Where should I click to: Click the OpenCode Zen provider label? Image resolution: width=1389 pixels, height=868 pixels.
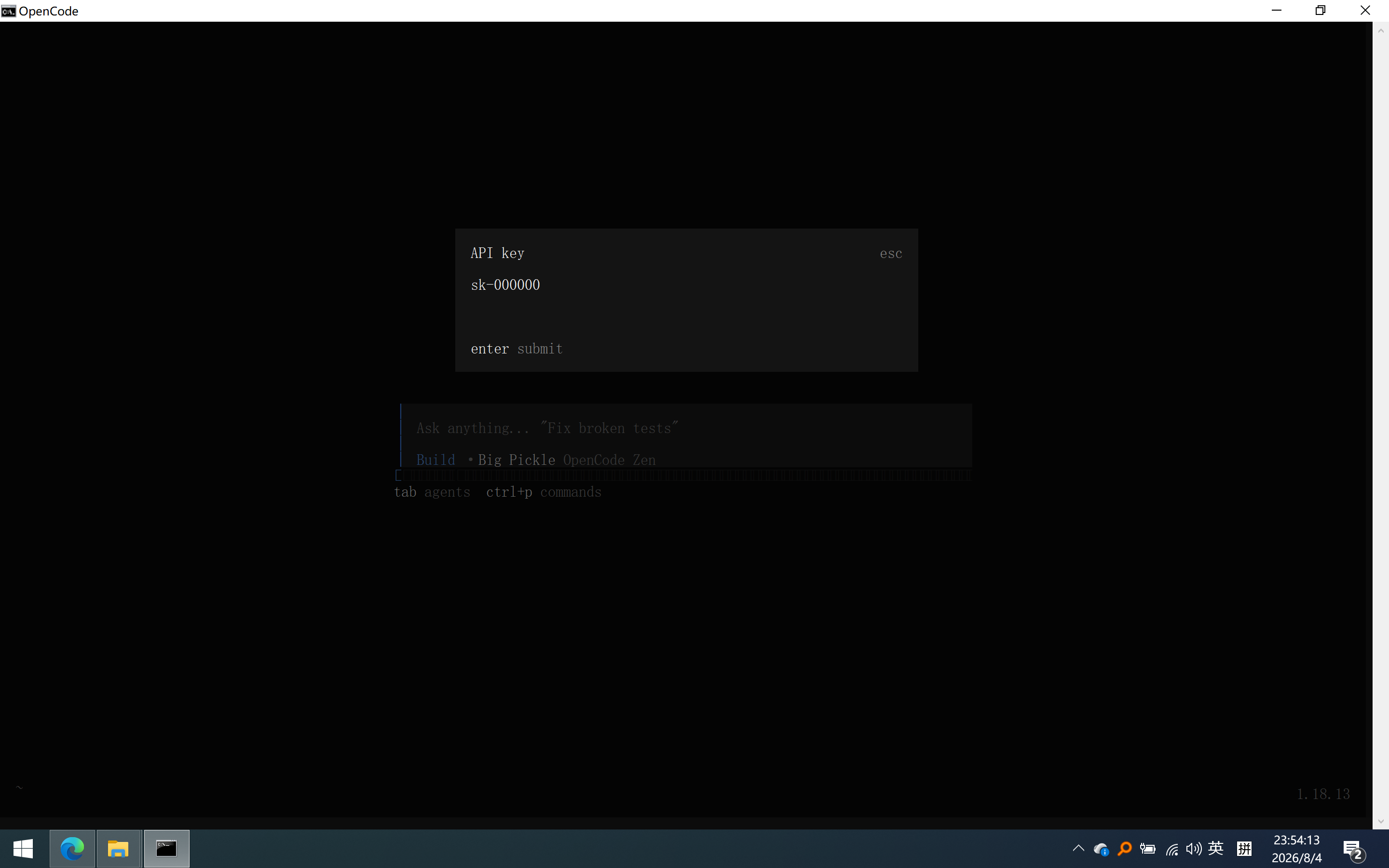click(x=609, y=460)
